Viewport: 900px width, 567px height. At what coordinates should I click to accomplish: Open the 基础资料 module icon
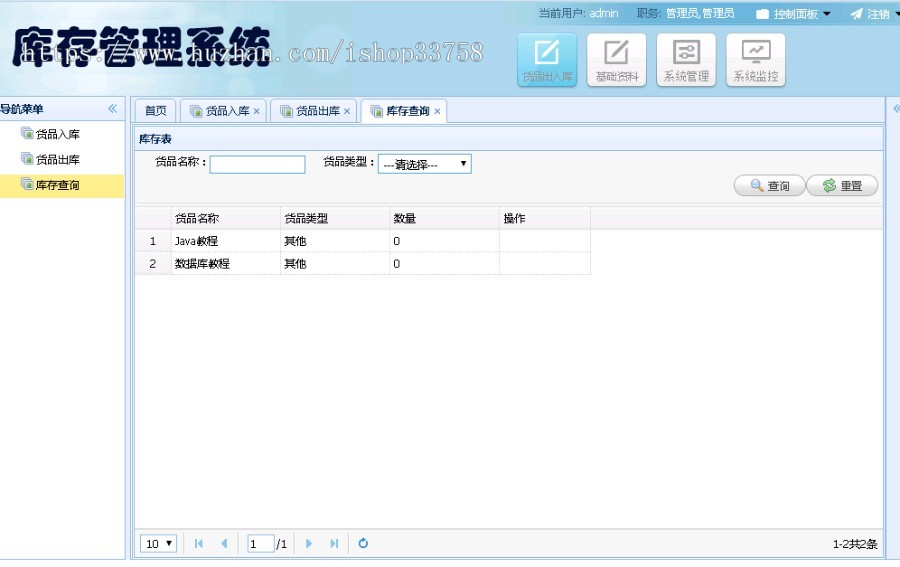tap(616, 60)
